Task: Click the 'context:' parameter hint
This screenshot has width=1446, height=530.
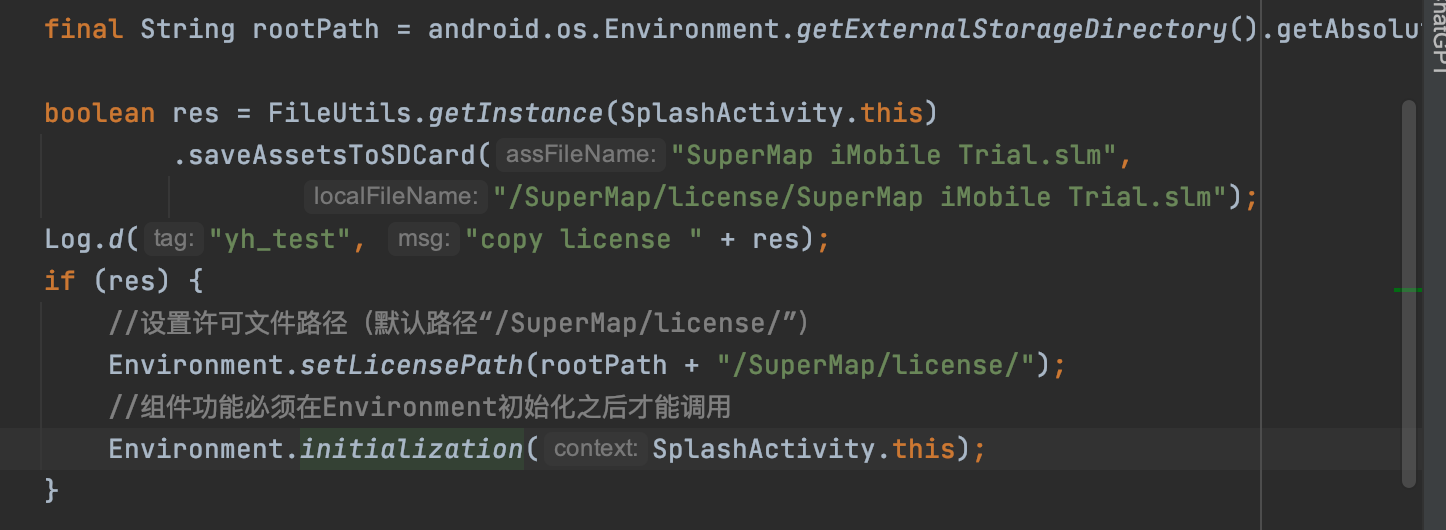Action: (x=596, y=449)
